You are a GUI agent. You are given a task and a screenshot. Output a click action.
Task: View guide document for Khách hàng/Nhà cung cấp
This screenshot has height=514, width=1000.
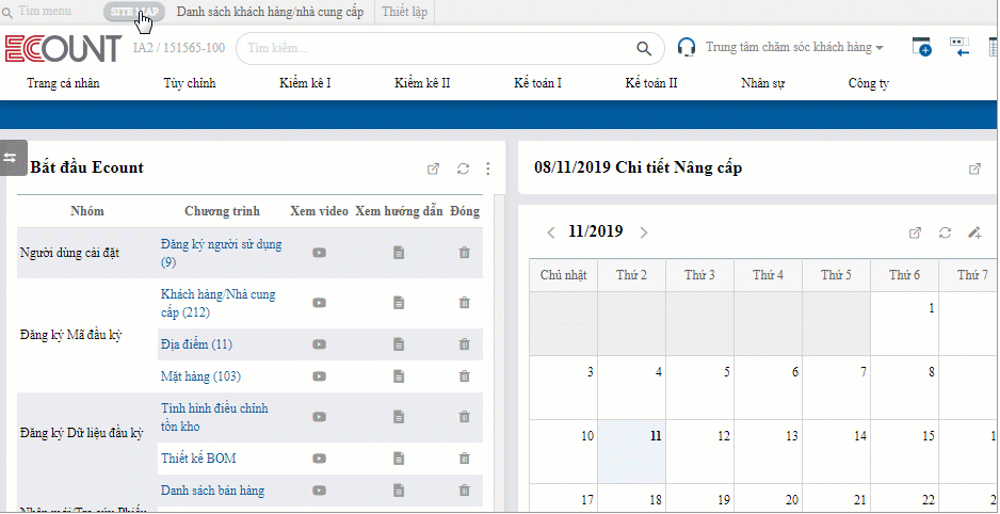pyautogui.click(x=399, y=303)
